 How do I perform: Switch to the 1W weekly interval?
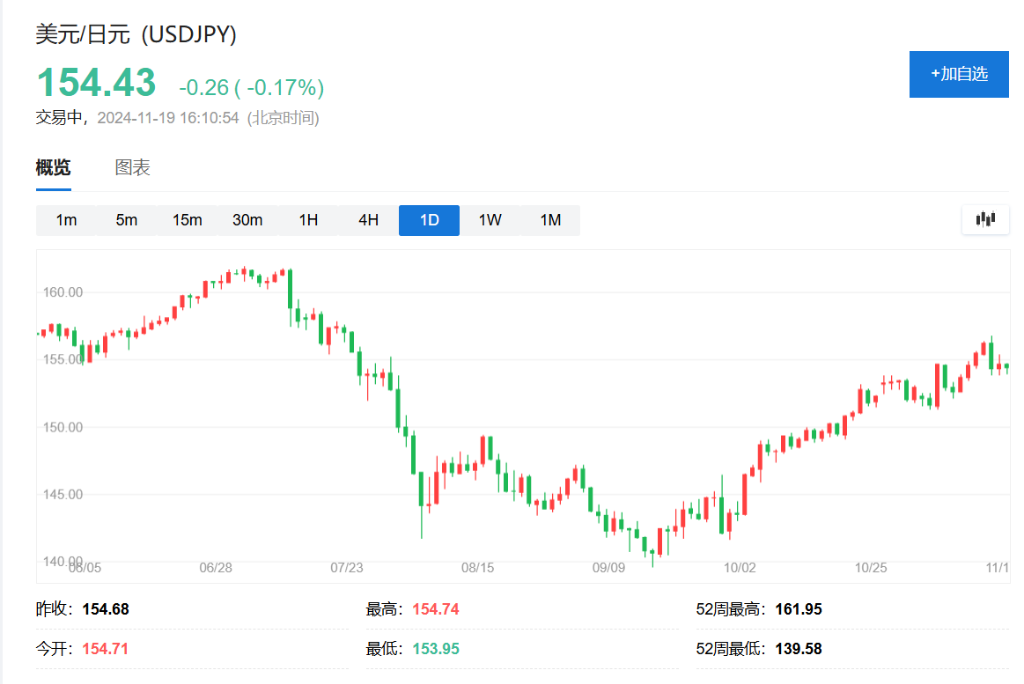point(489,220)
